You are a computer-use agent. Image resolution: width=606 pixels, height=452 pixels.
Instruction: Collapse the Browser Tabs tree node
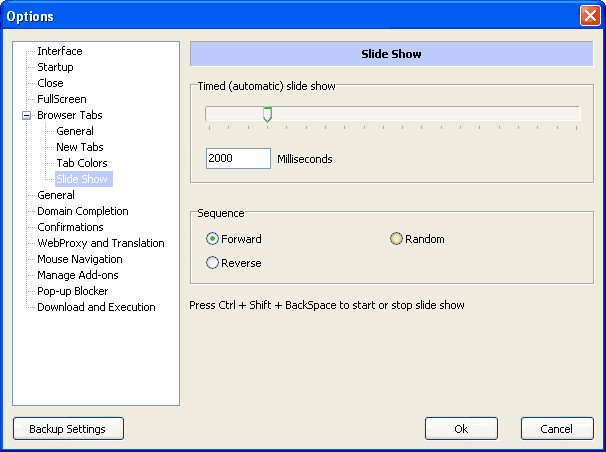(x=26, y=115)
